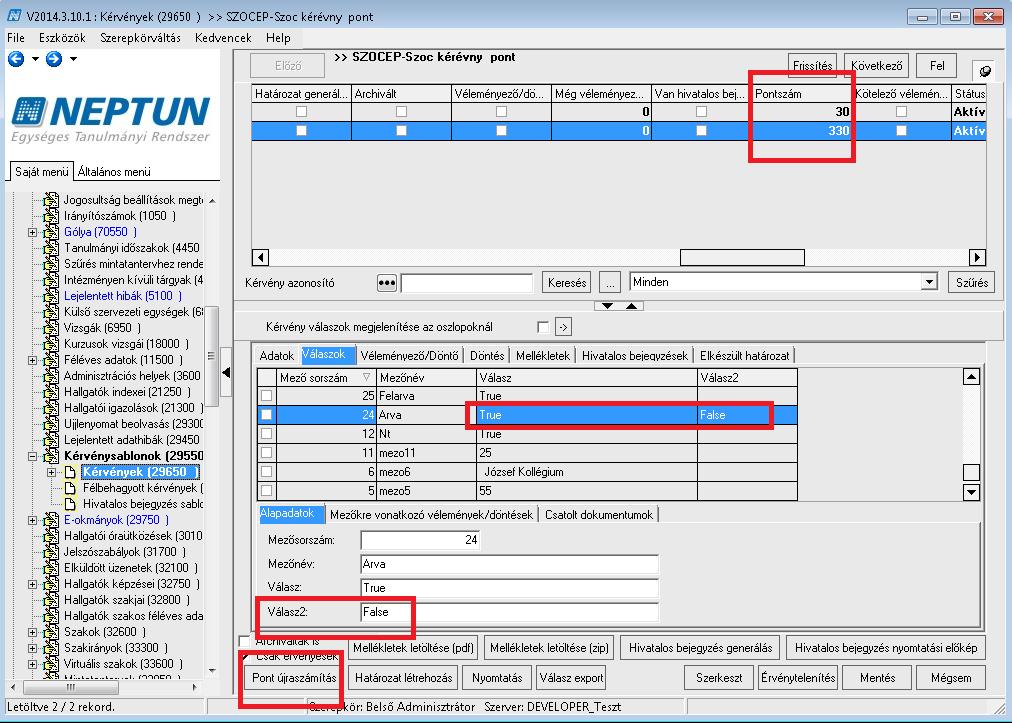Check the row checkbox for mezo11
Screen dimensions: 1012x723
click(x=266, y=453)
